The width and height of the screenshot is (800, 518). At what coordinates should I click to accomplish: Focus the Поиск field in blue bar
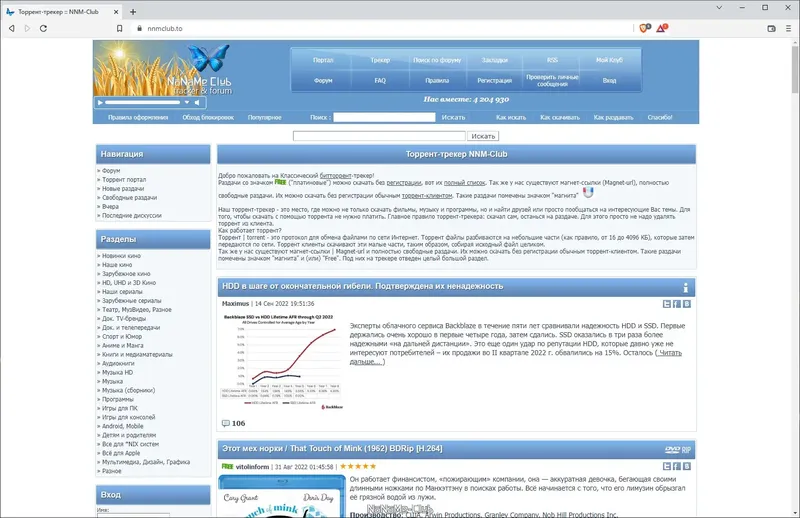pos(384,117)
